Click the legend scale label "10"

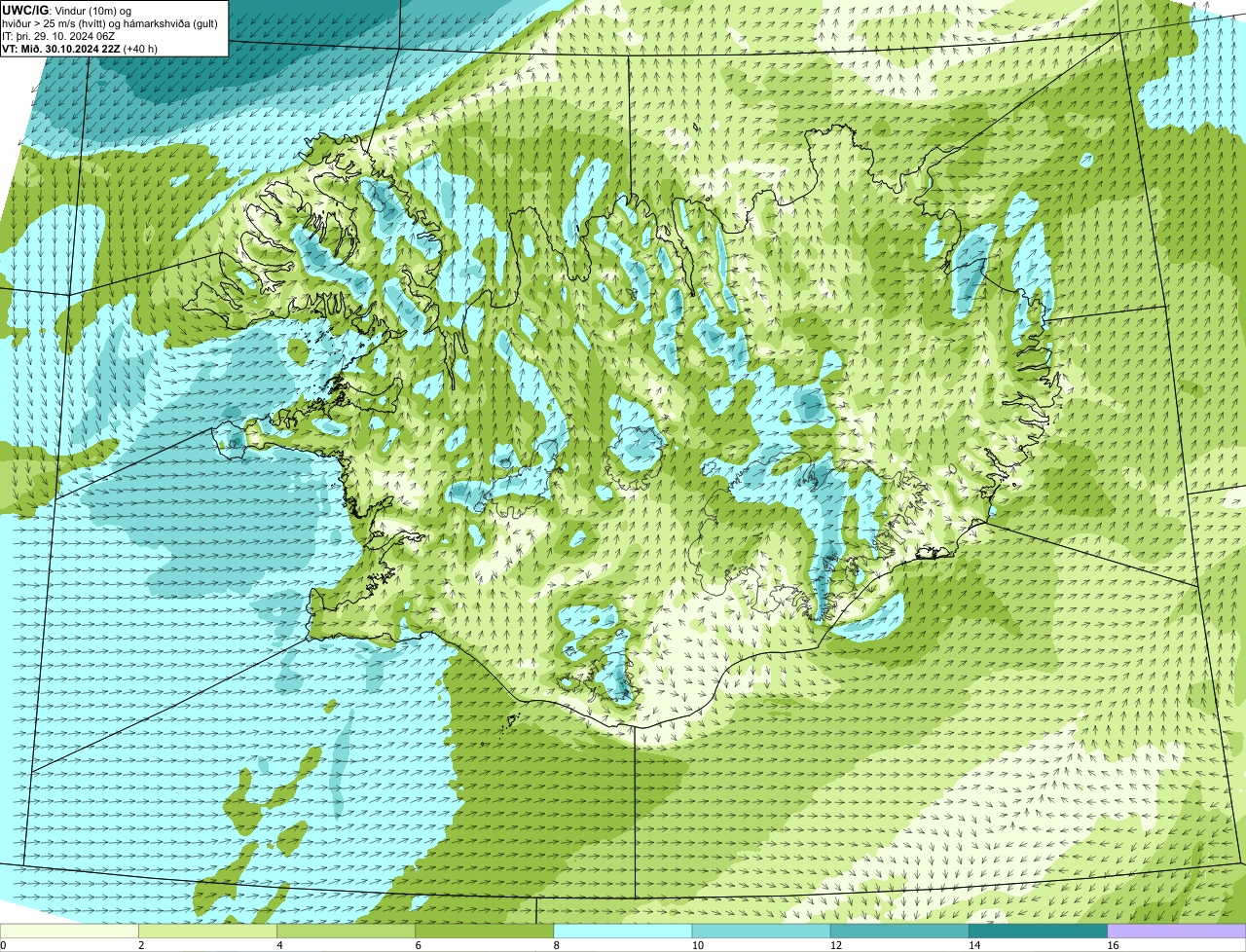pos(697,945)
